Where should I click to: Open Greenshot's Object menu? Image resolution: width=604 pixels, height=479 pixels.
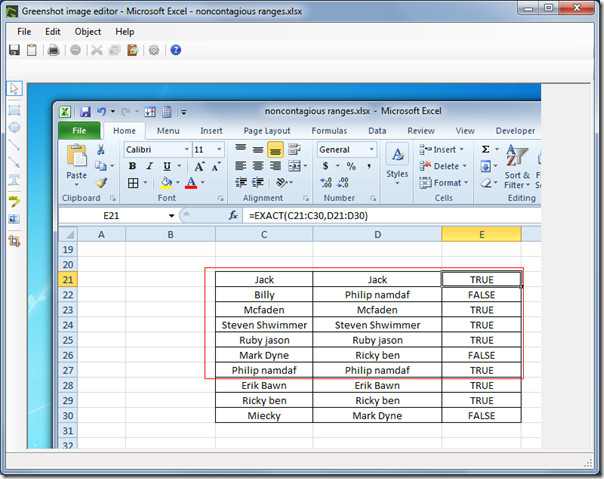coord(88,32)
